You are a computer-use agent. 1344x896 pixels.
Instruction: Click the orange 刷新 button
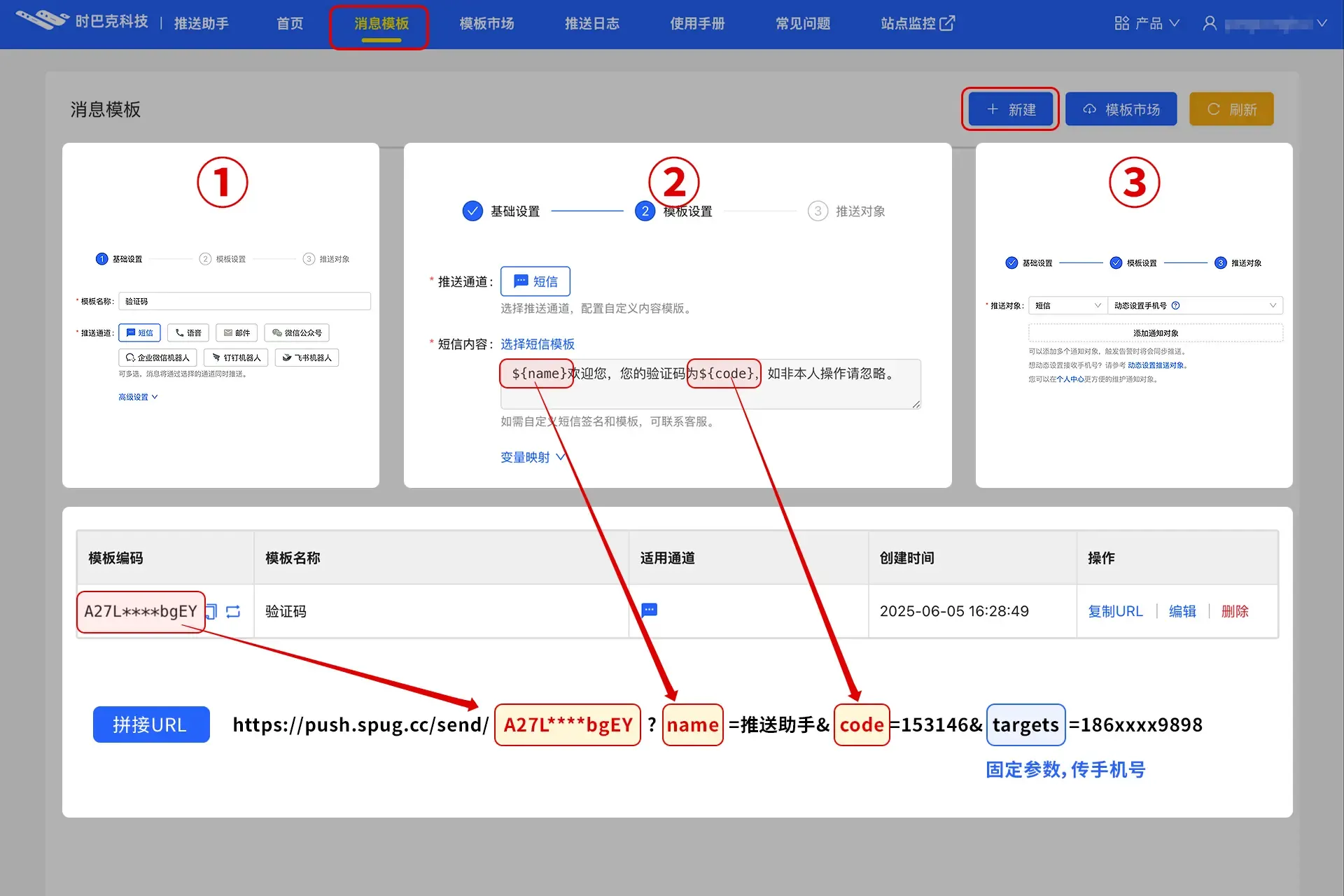[x=1231, y=109]
